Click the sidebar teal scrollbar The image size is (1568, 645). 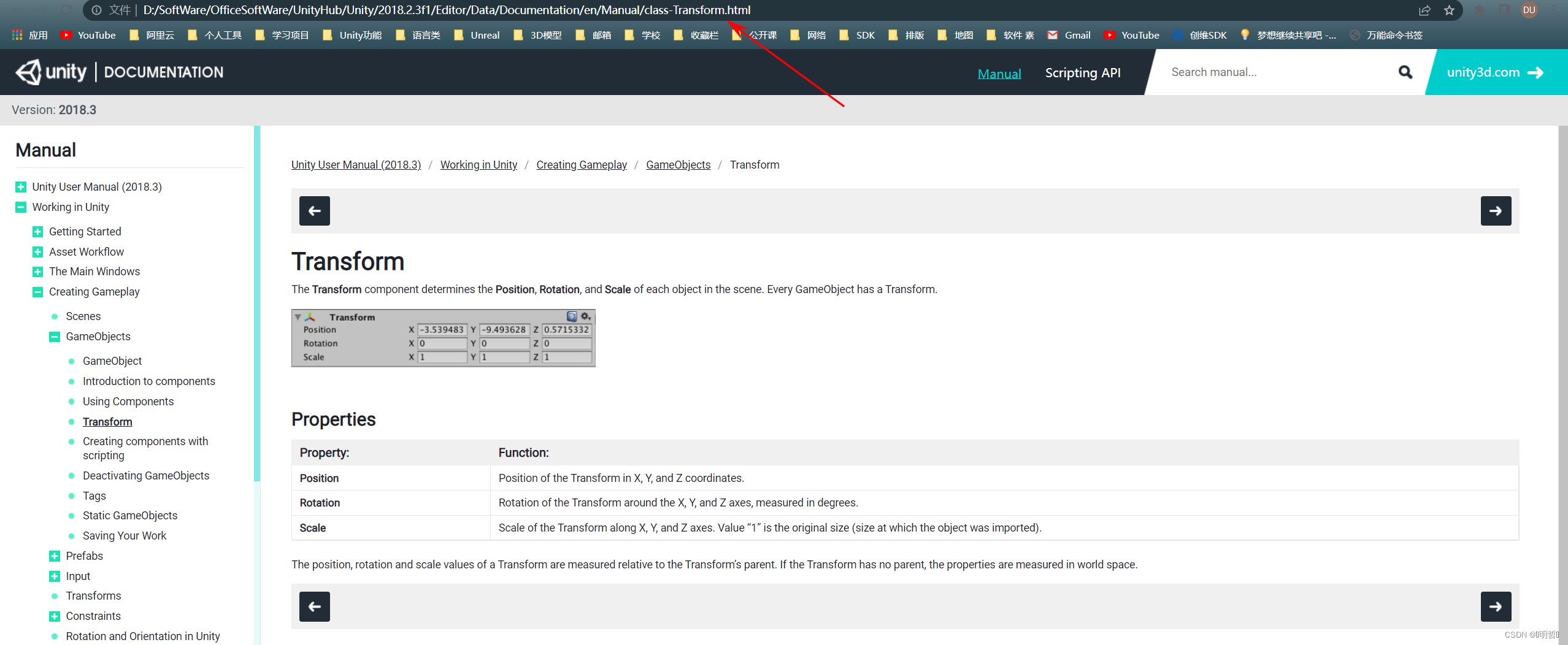click(x=256, y=303)
